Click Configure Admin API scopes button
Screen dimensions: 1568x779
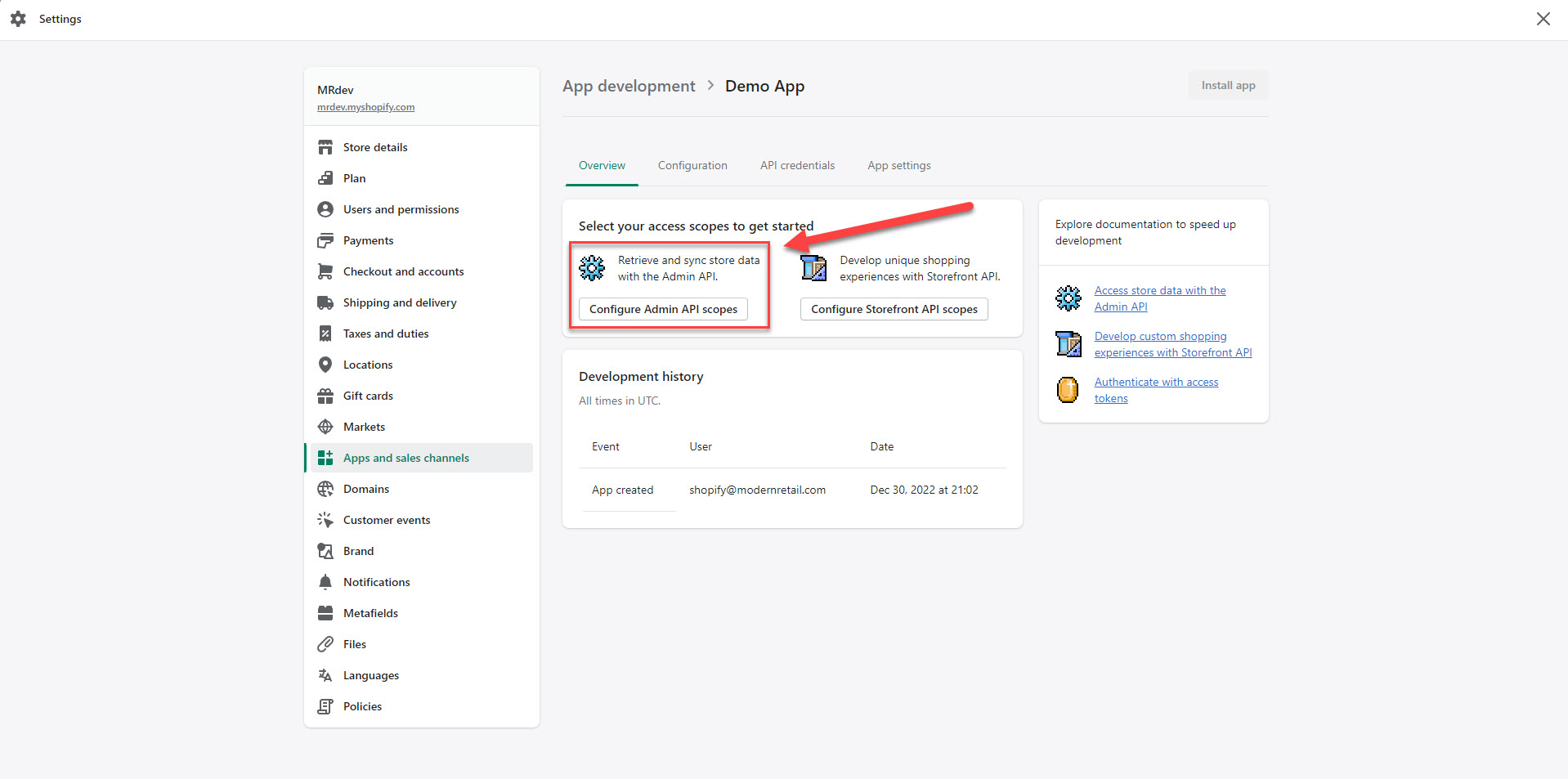pyautogui.click(x=663, y=309)
